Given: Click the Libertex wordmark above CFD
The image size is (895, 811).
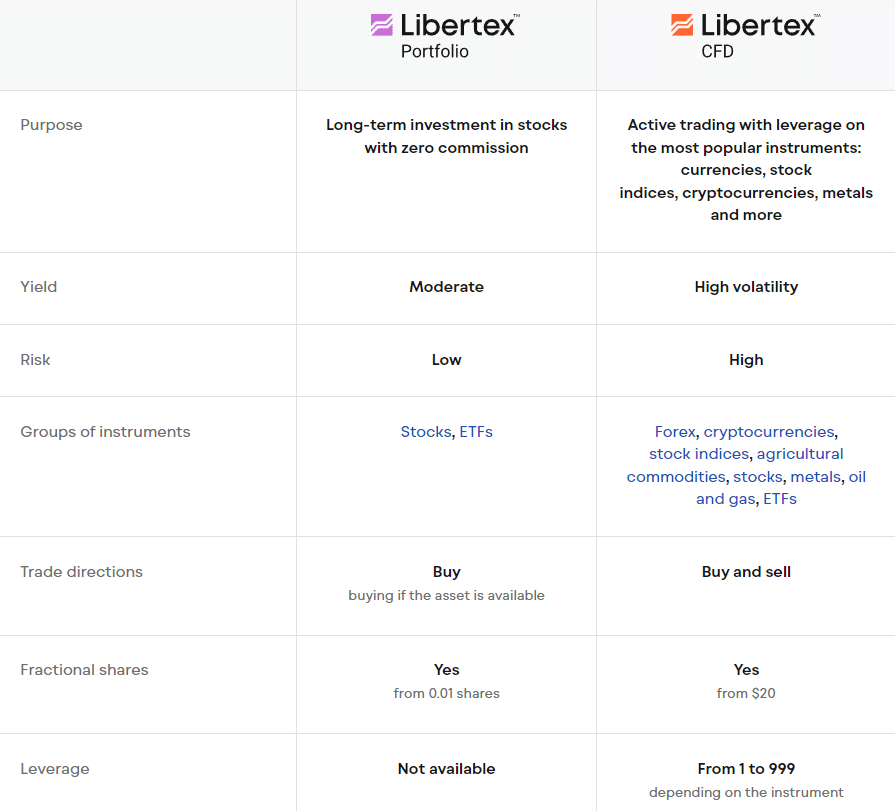Looking at the screenshot, I should 760,25.
